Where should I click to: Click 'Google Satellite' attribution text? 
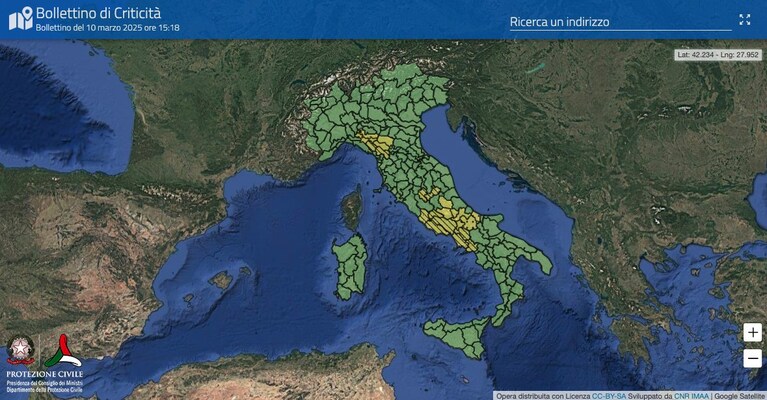click(x=739, y=396)
